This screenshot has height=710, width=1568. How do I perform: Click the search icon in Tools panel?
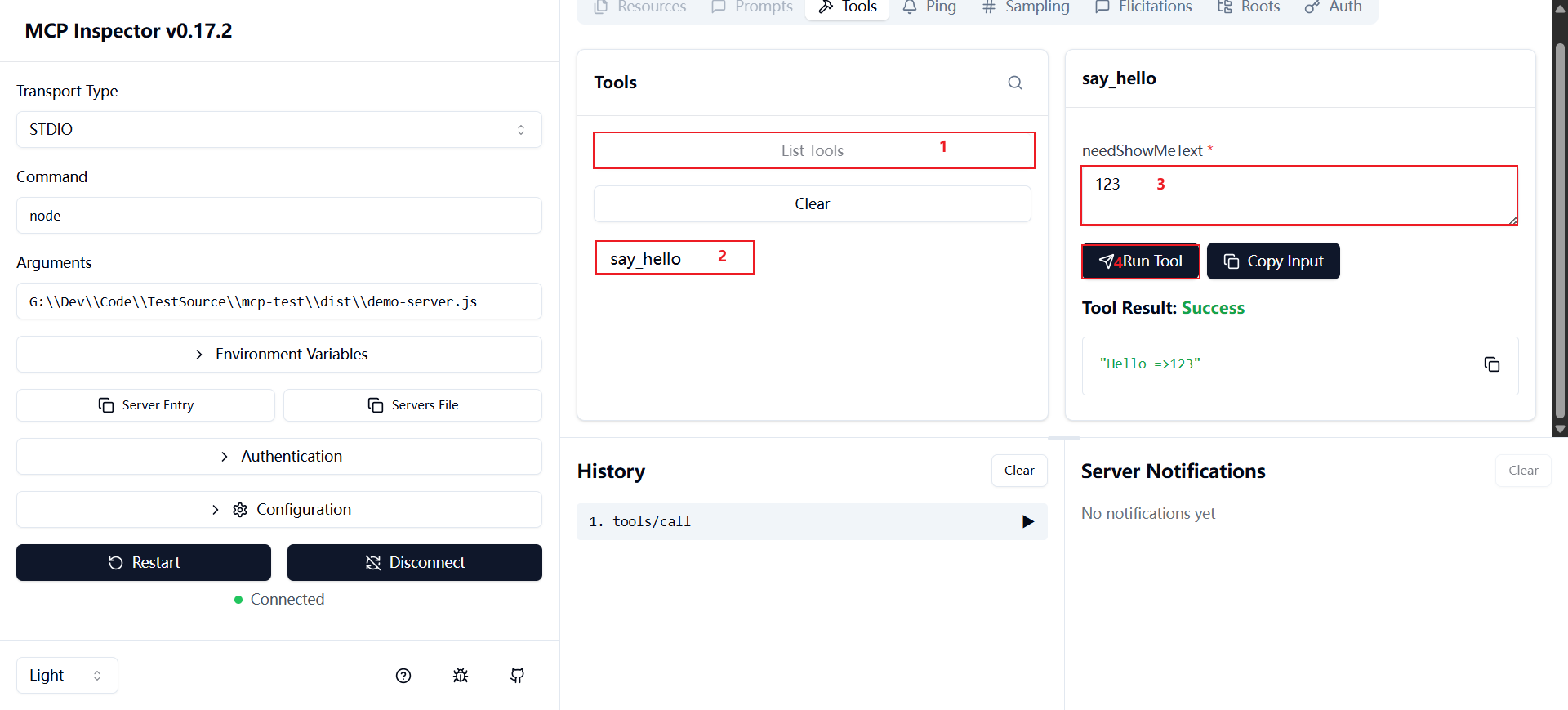click(1014, 83)
